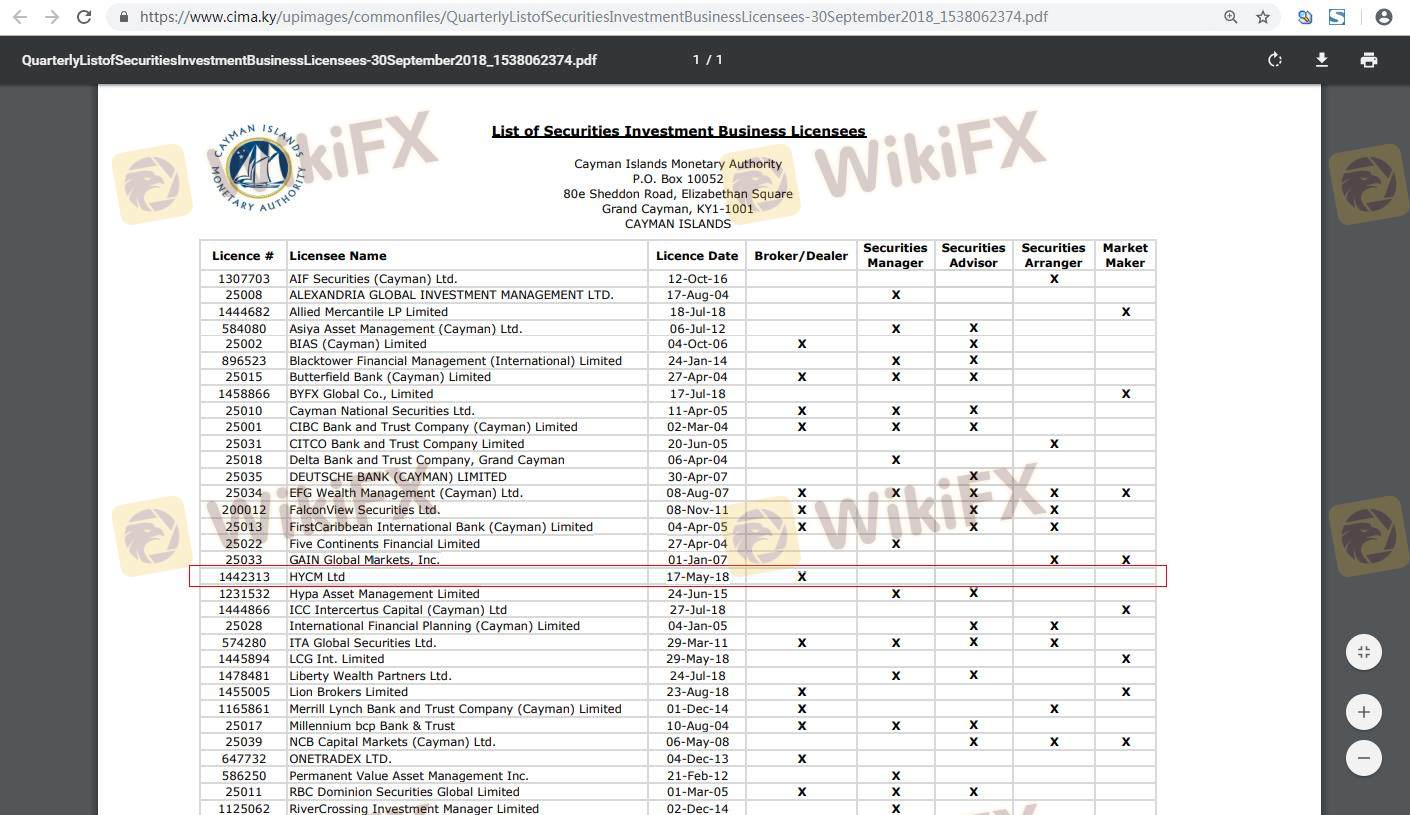This screenshot has height=815, width=1410.
Task: Select BIAS (Cayman) Limited name
Action: pyautogui.click(x=357, y=344)
